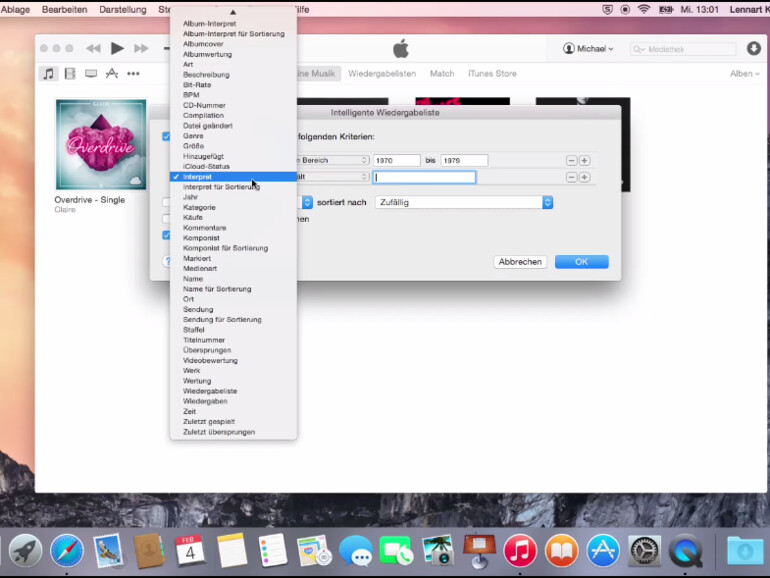This screenshot has width=770, height=578.
Task: Remove the 1970 bis 1979 rule
Action: (x=571, y=161)
